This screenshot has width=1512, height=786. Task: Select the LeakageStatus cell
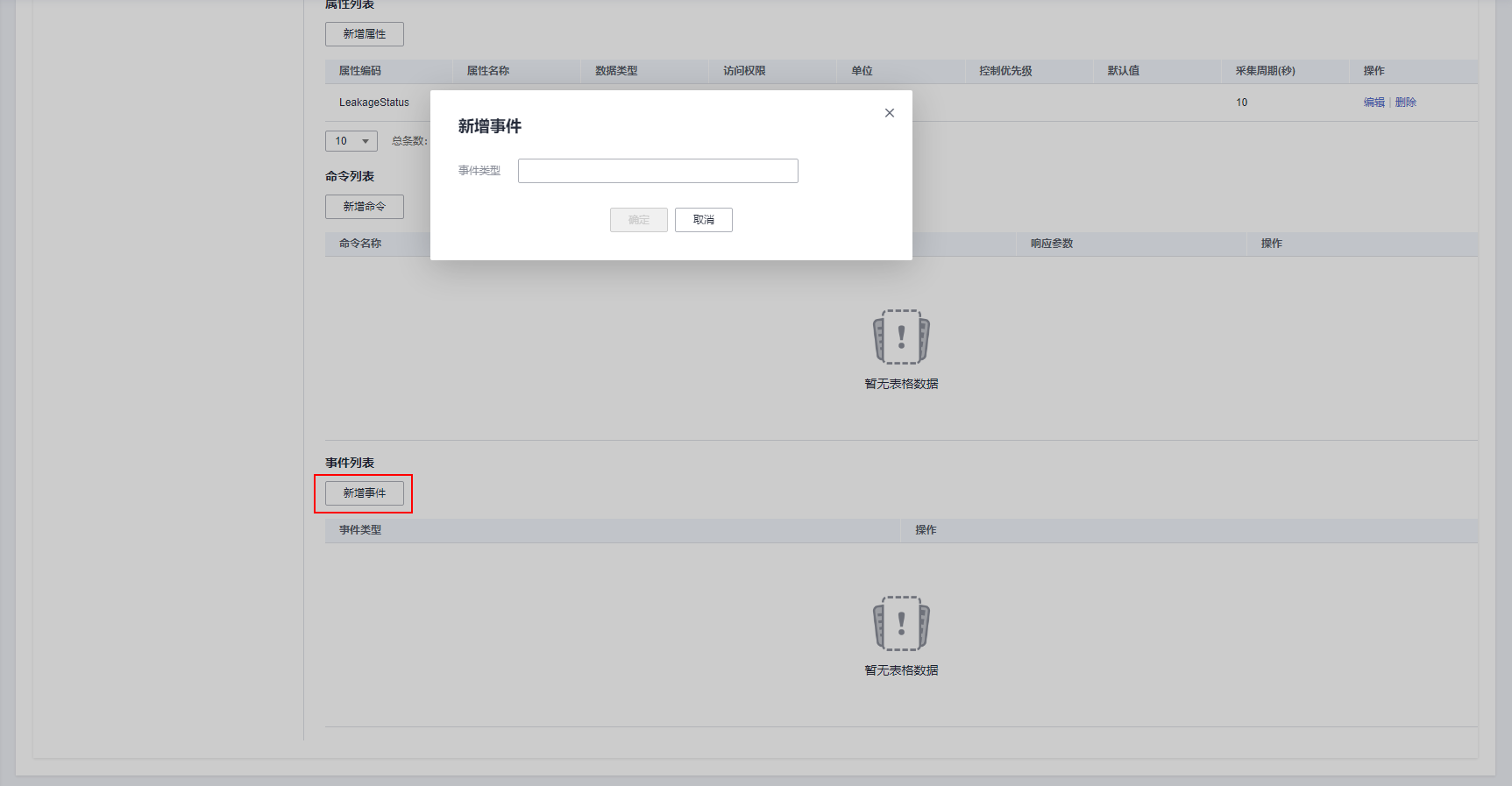pyautogui.click(x=374, y=103)
